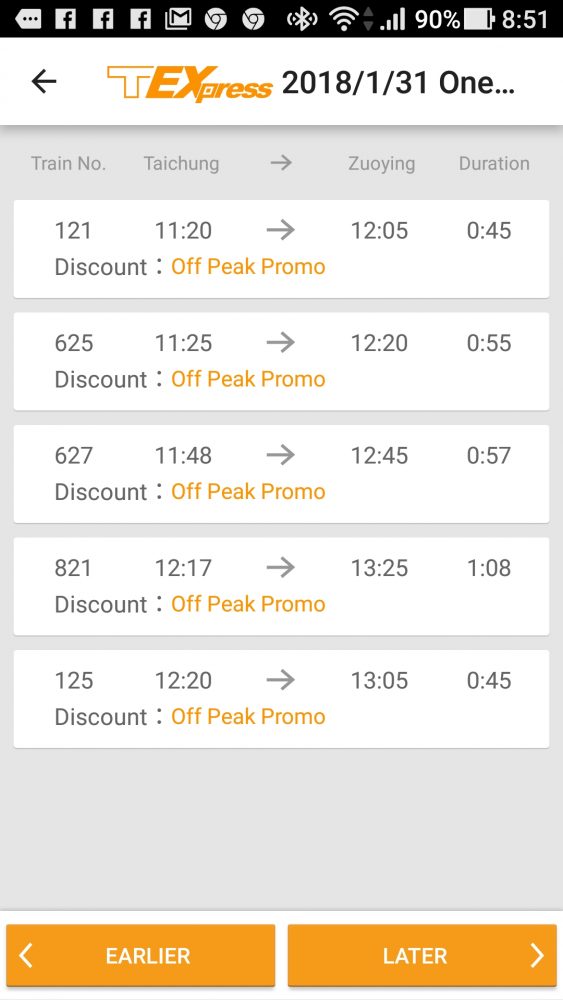Viewport: 563px width, 1000px height.
Task: Choose train 627 arriving at 12:45
Action: pos(281,474)
